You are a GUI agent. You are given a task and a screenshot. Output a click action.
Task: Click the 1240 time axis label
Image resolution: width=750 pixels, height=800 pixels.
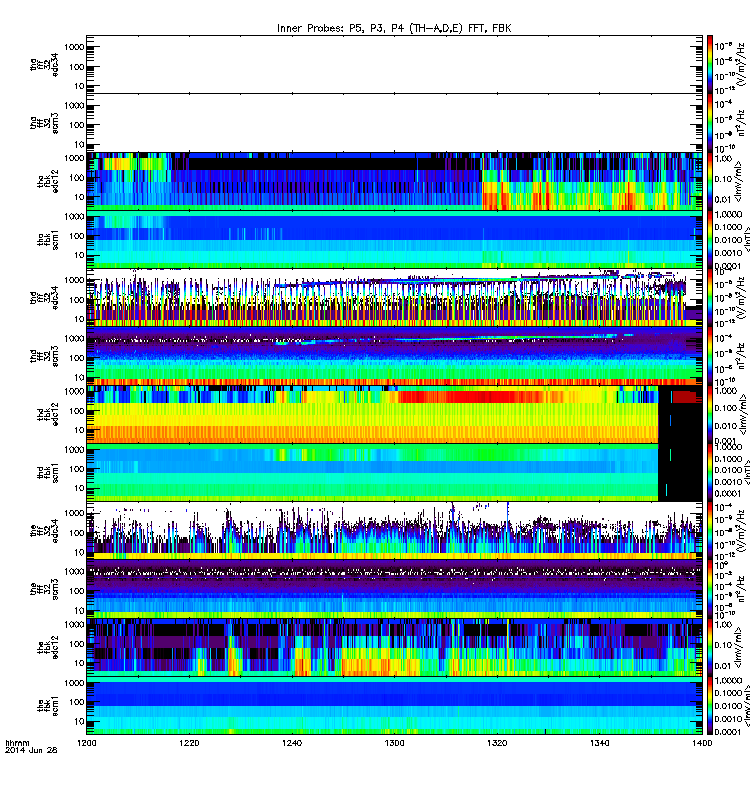click(x=292, y=743)
